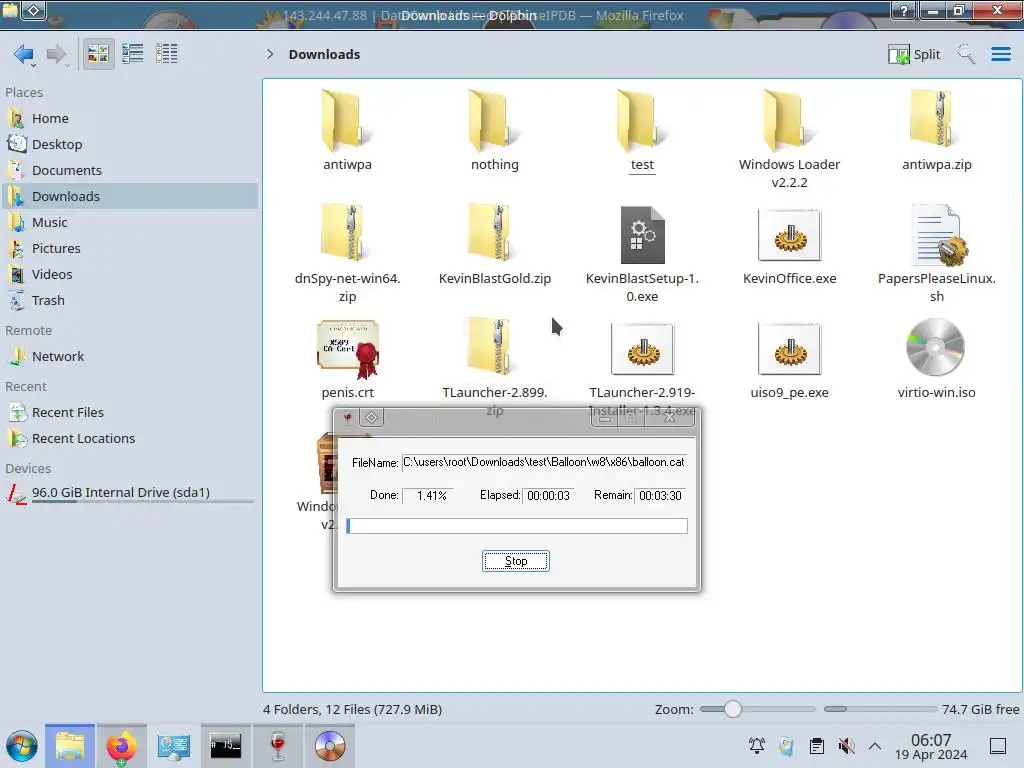Open the notifications bell in tray
Viewport: 1024px width, 768px height.
[x=756, y=746]
